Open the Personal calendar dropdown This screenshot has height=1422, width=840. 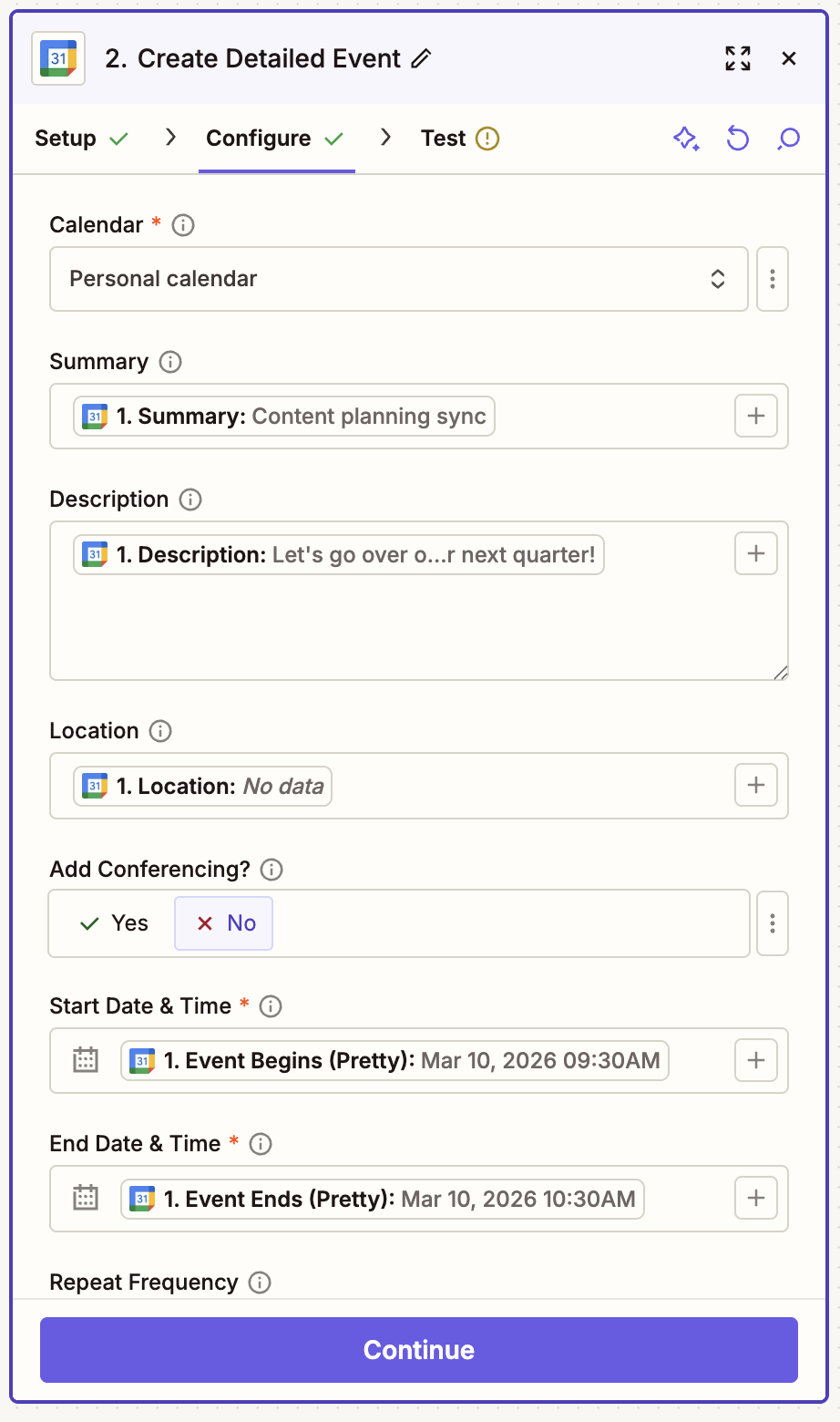[x=398, y=279]
